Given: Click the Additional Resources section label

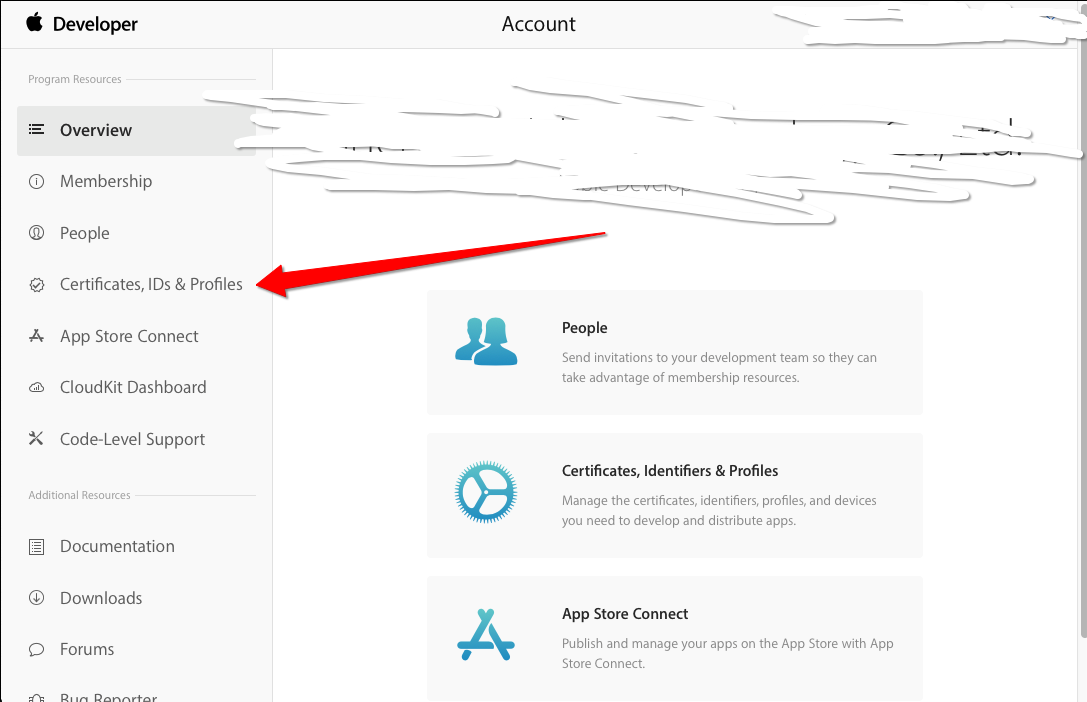Looking at the screenshot, I should tap(79, 495).
